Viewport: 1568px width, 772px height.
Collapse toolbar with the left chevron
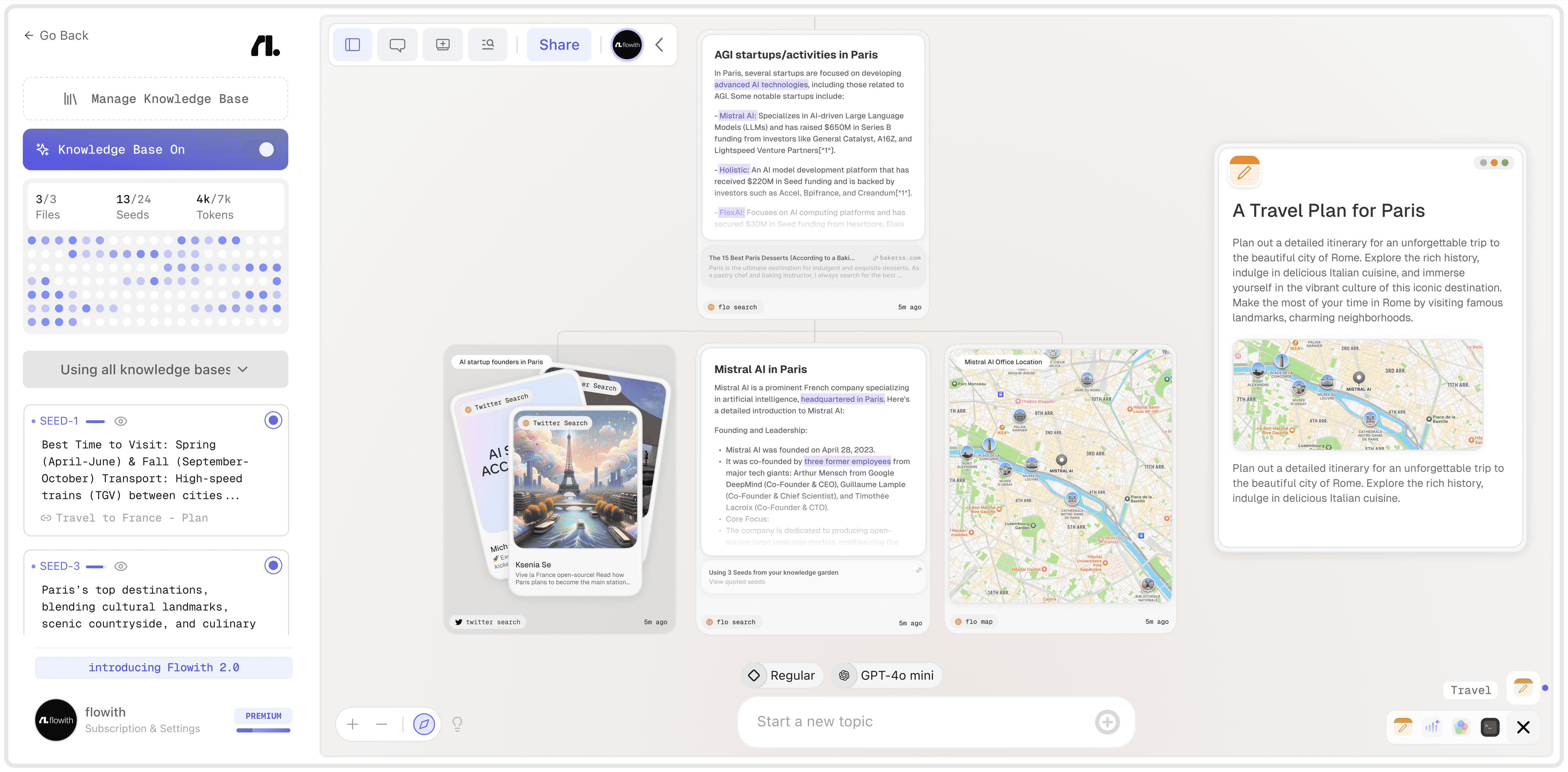pyautogui.click(x=659, y=45)
